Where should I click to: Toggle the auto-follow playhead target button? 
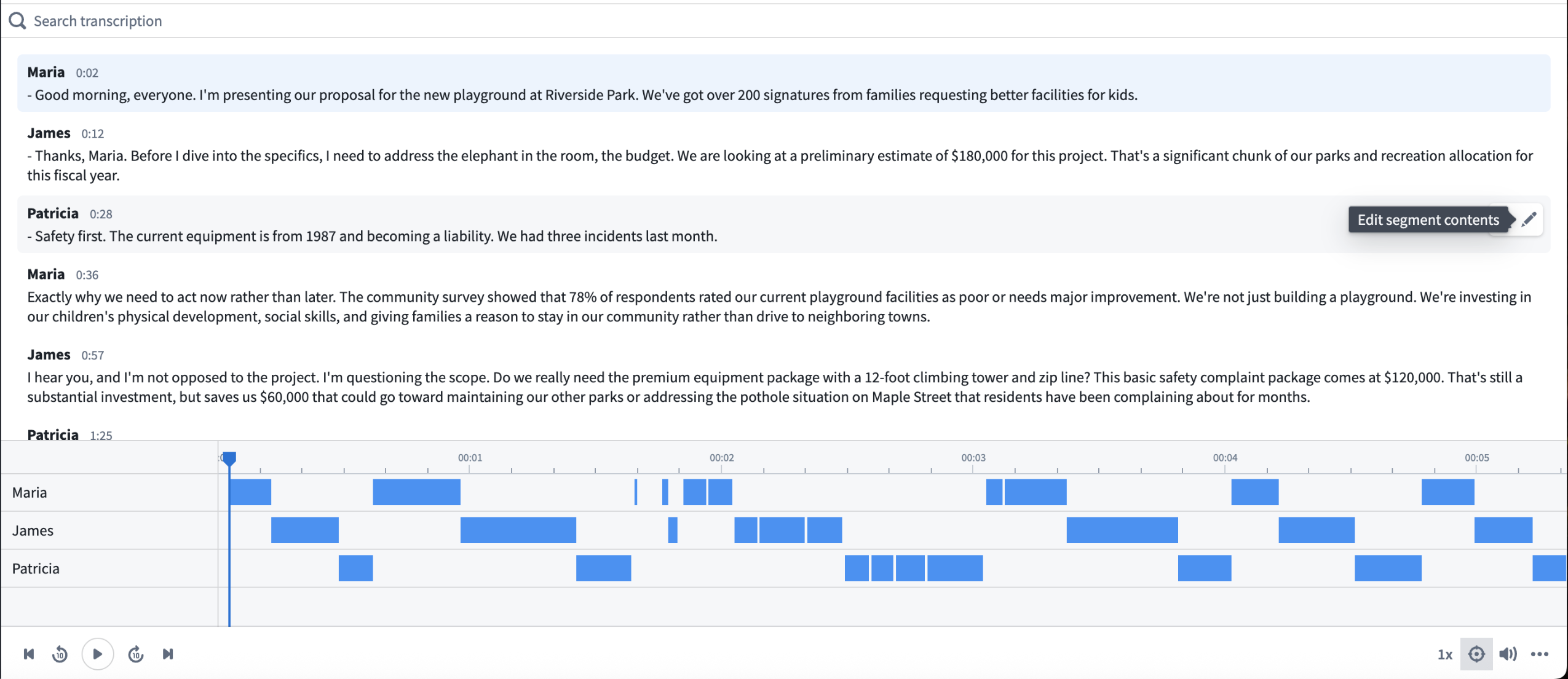coord(1476,654)
